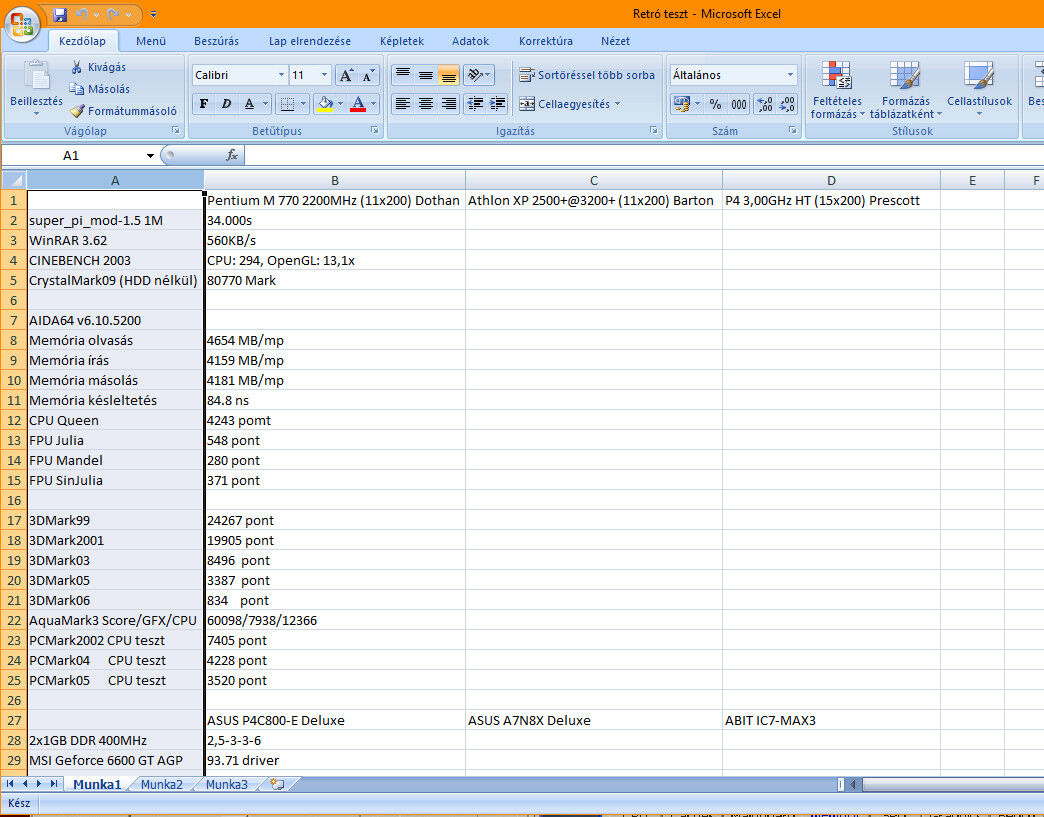Select column B header
The image size is (1044, 817).
[x=335, y=180]
